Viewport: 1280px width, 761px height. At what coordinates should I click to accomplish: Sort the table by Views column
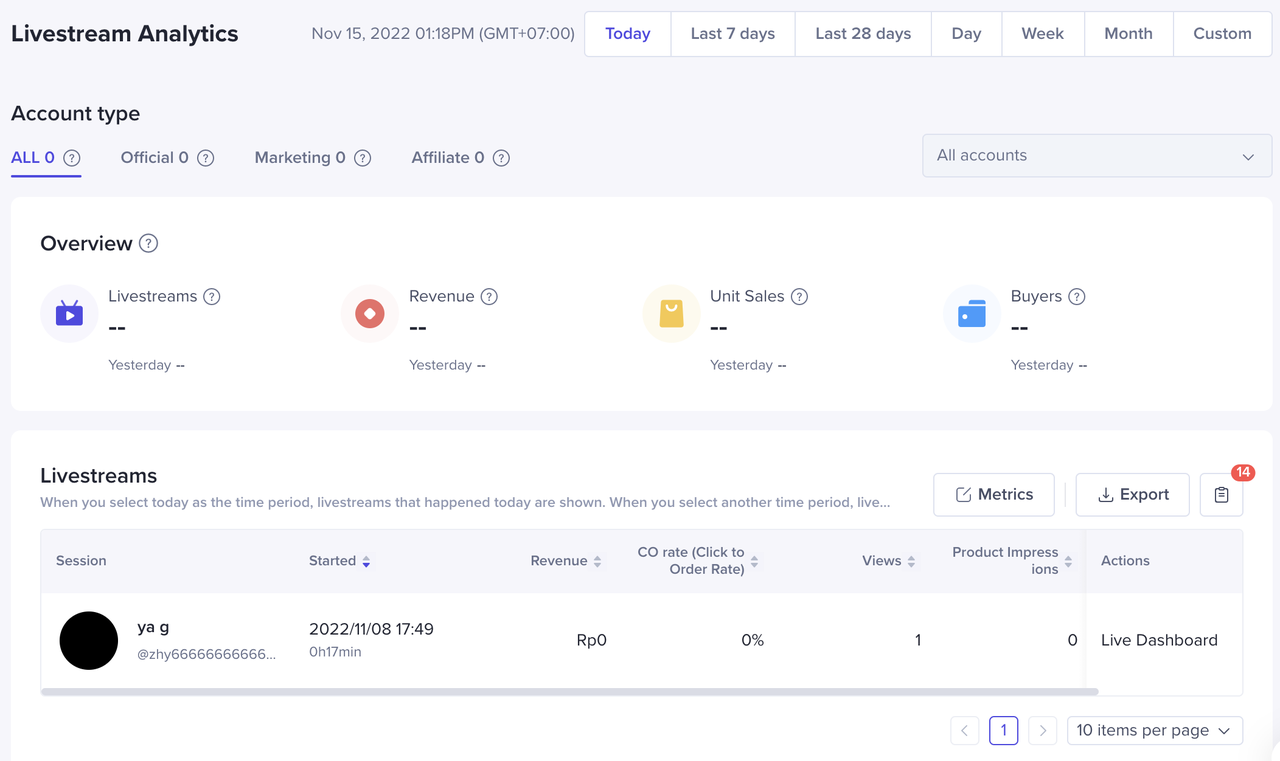(911, 561)
